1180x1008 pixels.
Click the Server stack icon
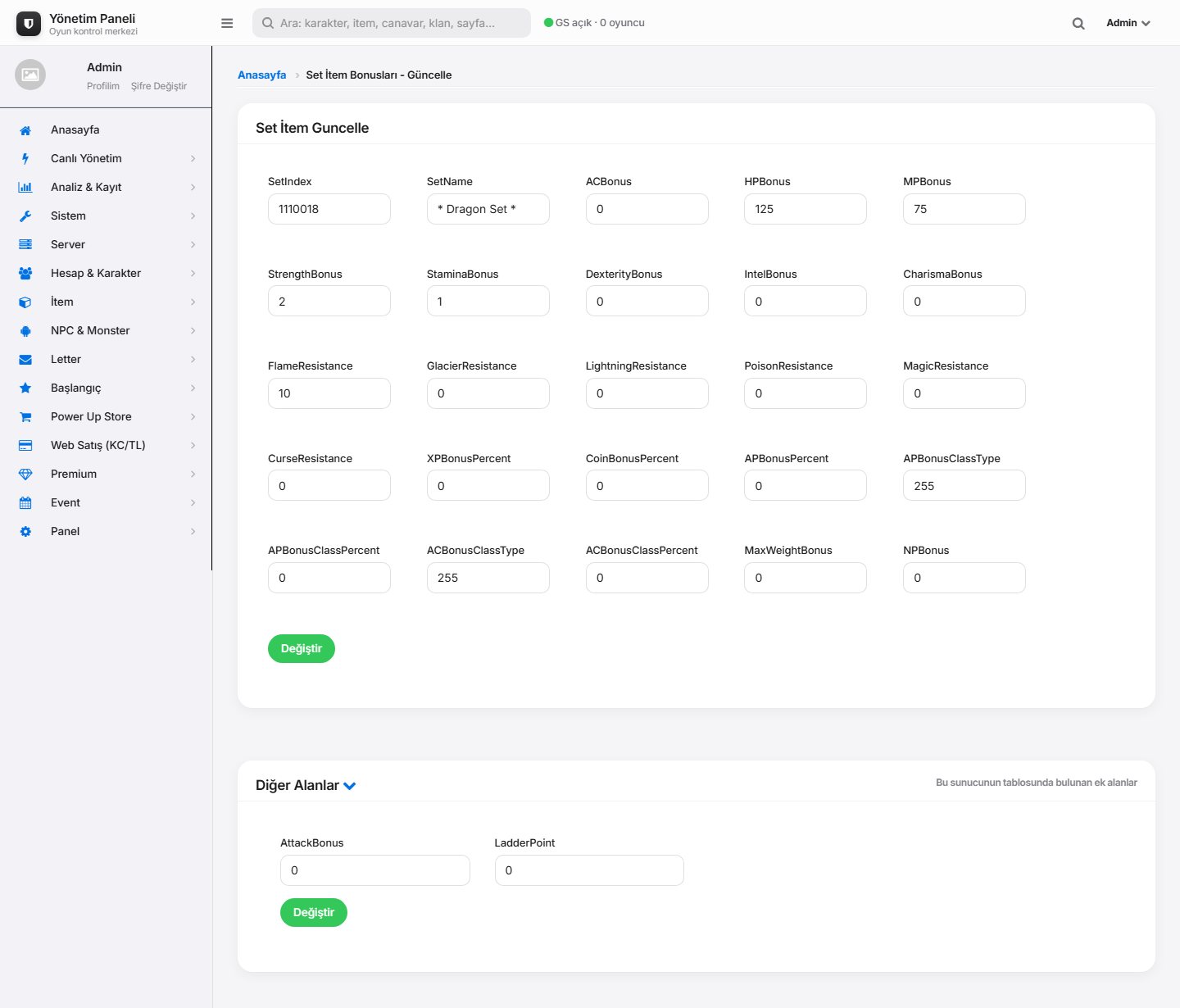(x=25, y=245)
